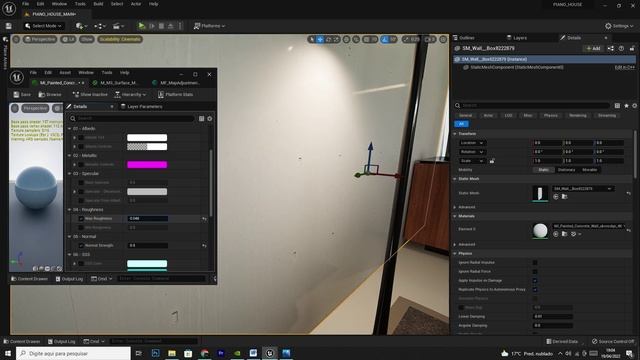Click Platform Stats in material editor

pos(176,94)
